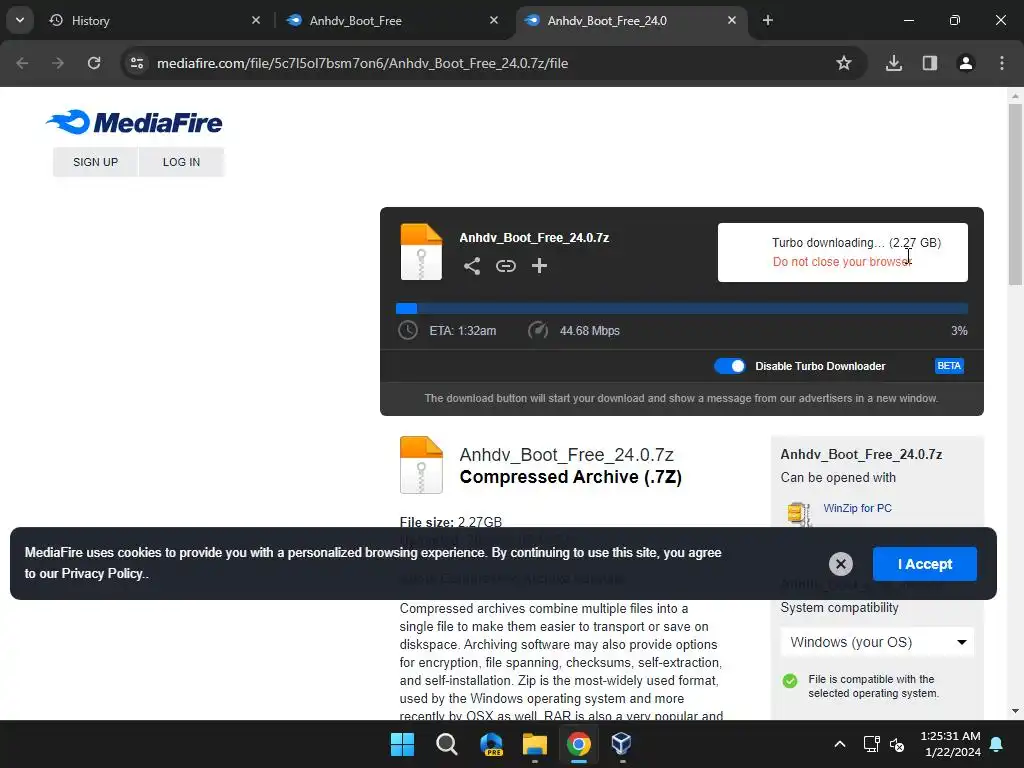The width and height of the screenshot is (1024, 768).
Task: Open the WinZip for PC link
Action: (x=857, y=508)
